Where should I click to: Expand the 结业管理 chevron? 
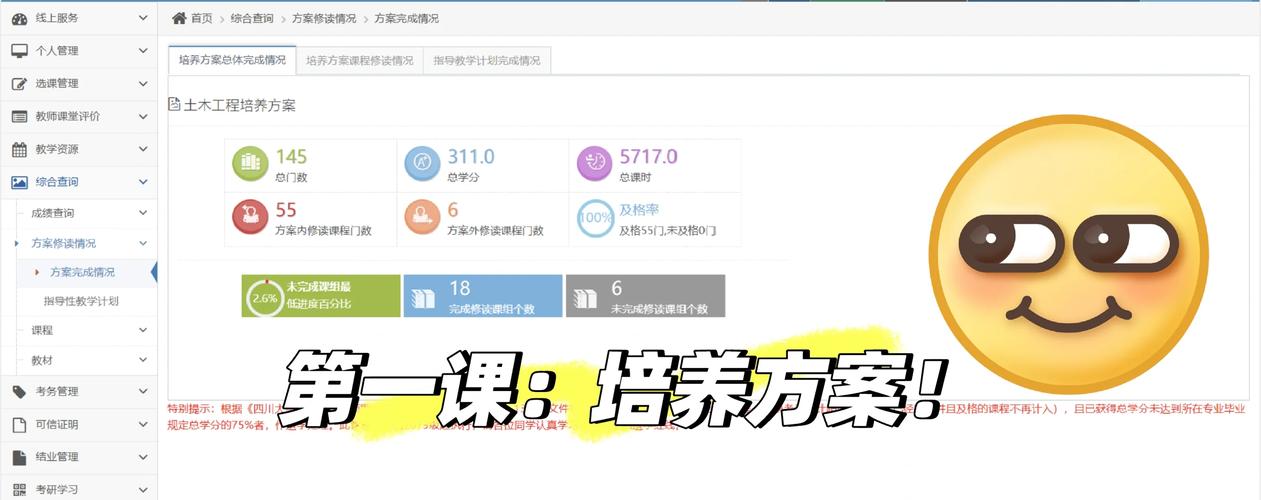click(143, 457)
